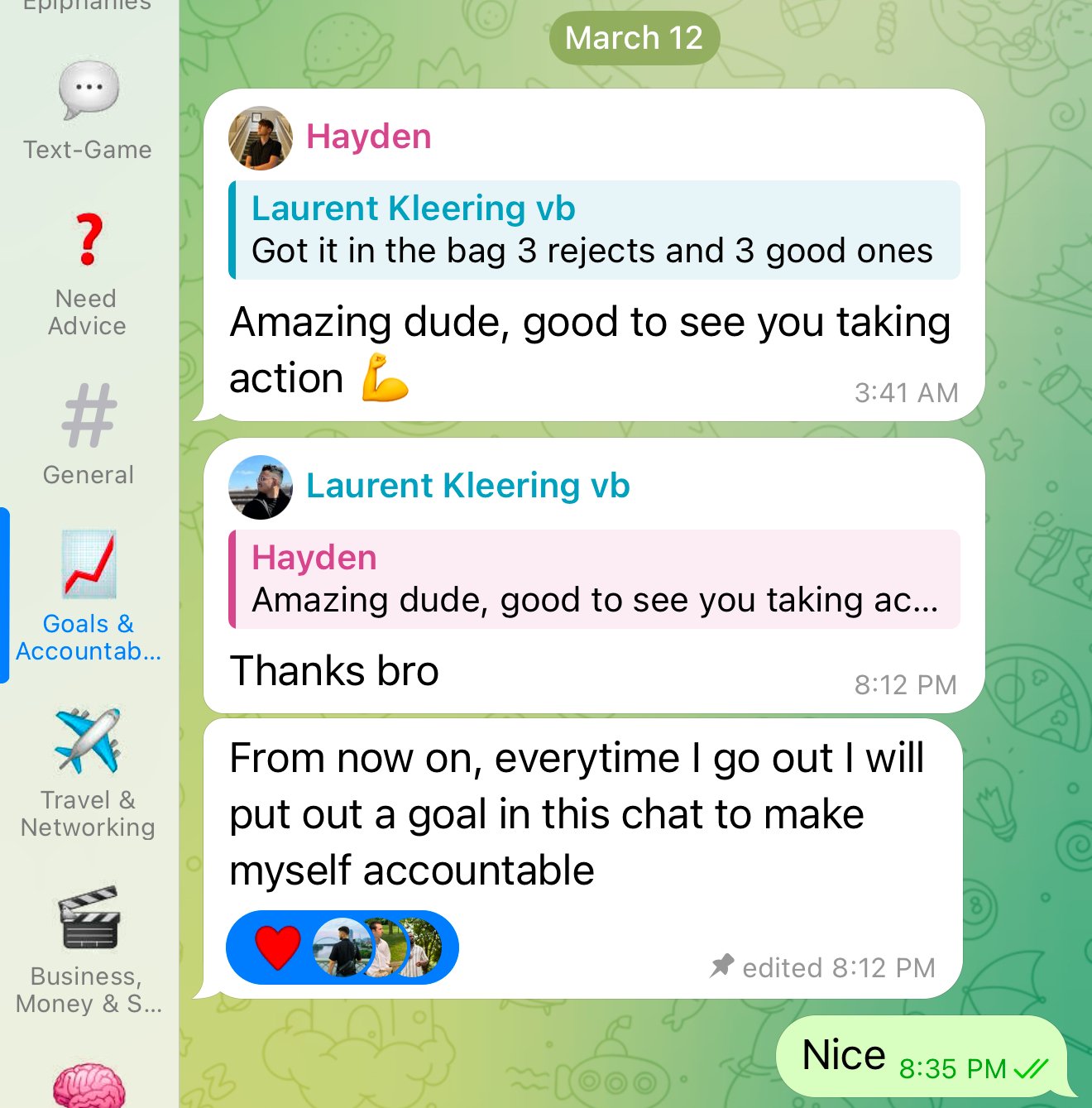This screenshot has width=1092, height=1108.
Task: Jump to quoted Hayden reply preview
Action: 594,579
